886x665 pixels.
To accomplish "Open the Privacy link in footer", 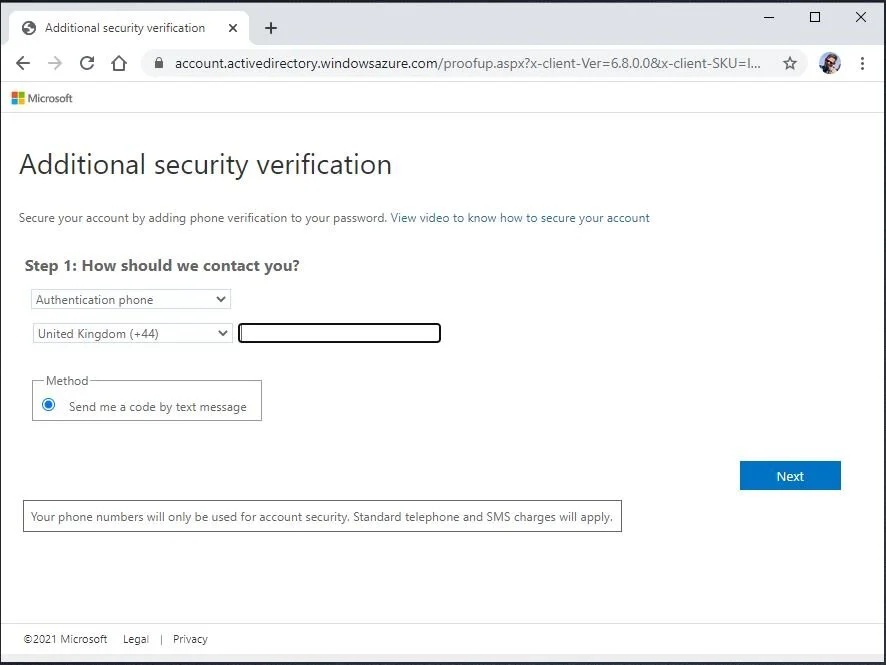I will 190,639.
